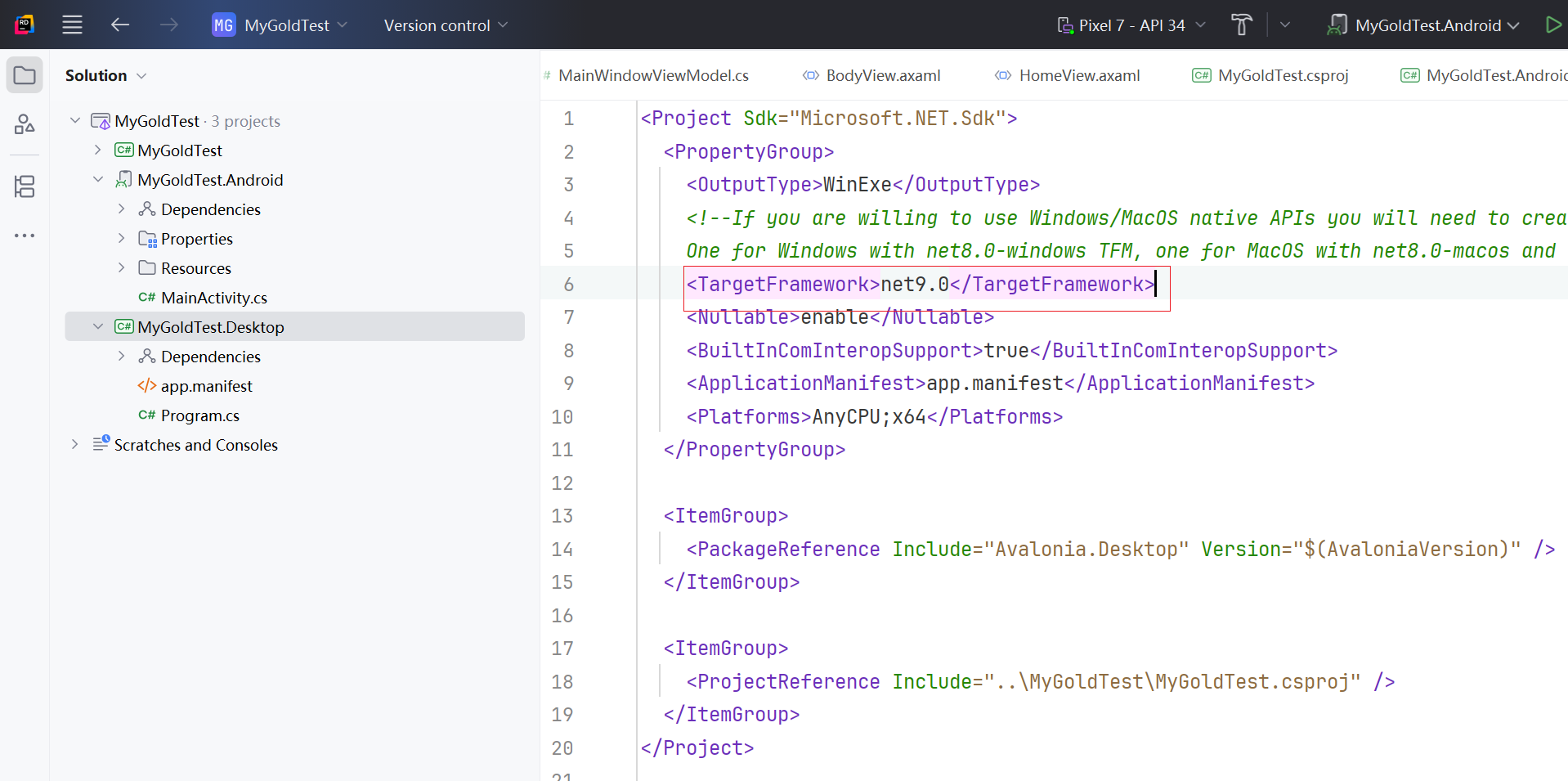The height and width of the screenshot is (781, 1568).
Task: Open the Pixel 7 - API 34 device dropdown
Action: pos(1131,25)
